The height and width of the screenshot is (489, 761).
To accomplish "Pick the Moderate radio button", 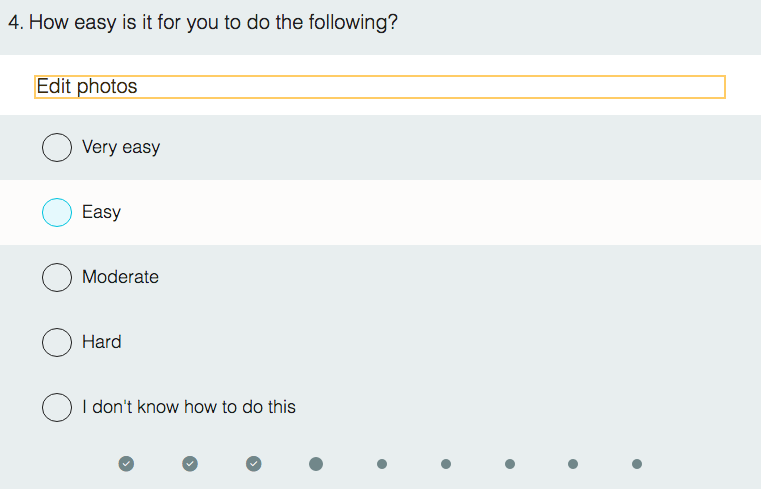I will (x=57, y=277).
